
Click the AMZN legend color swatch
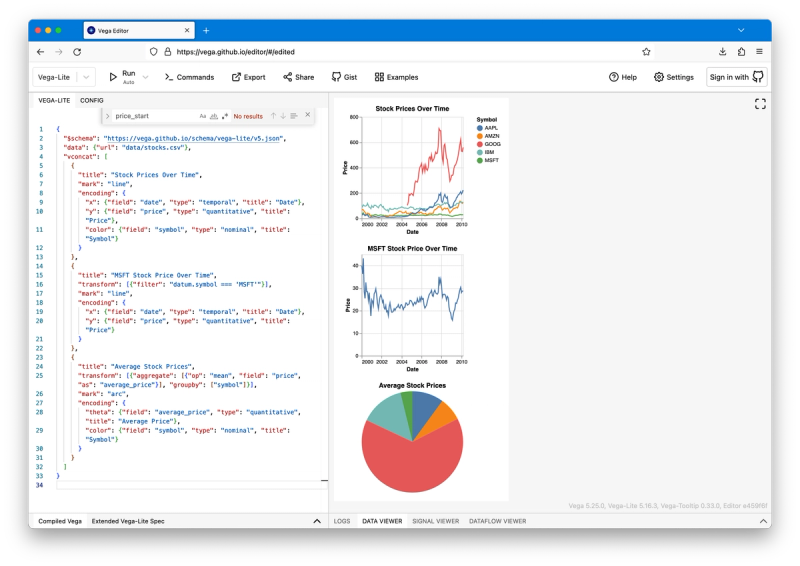(480, 136)
